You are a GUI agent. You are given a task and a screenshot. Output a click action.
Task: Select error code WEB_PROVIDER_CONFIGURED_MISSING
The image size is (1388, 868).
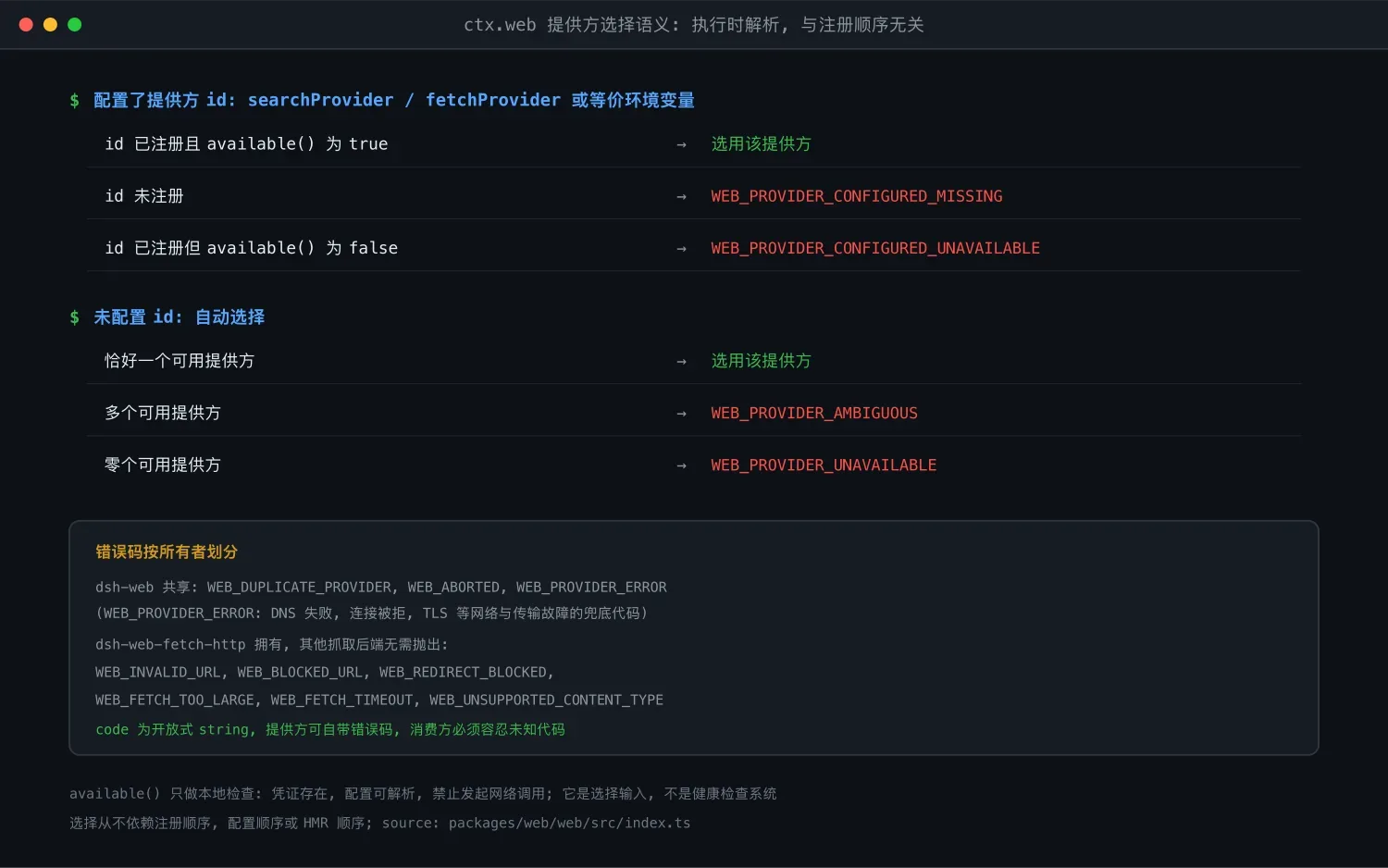click(x=856, y=196)
